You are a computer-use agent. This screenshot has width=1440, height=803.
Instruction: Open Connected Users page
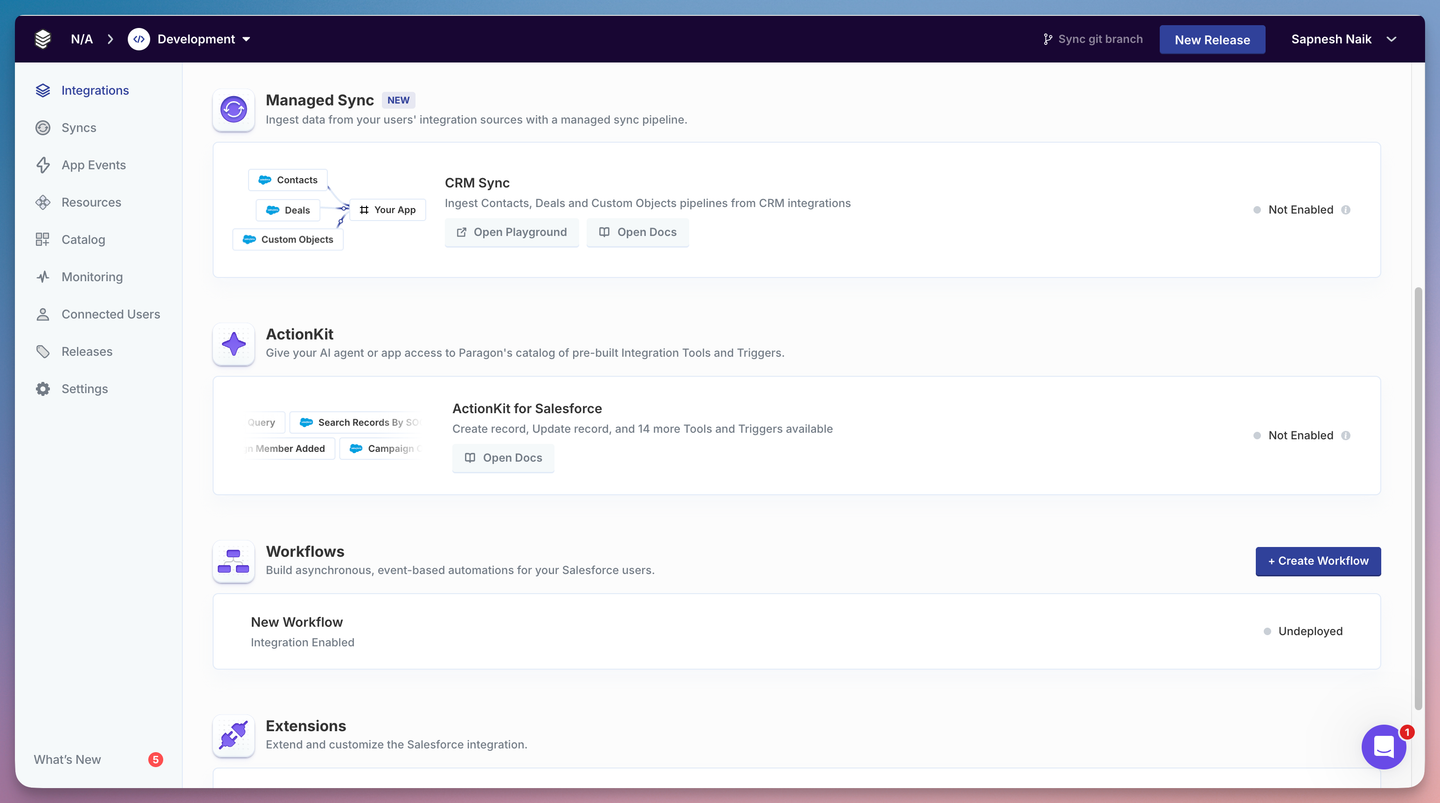tap(111, 314)
